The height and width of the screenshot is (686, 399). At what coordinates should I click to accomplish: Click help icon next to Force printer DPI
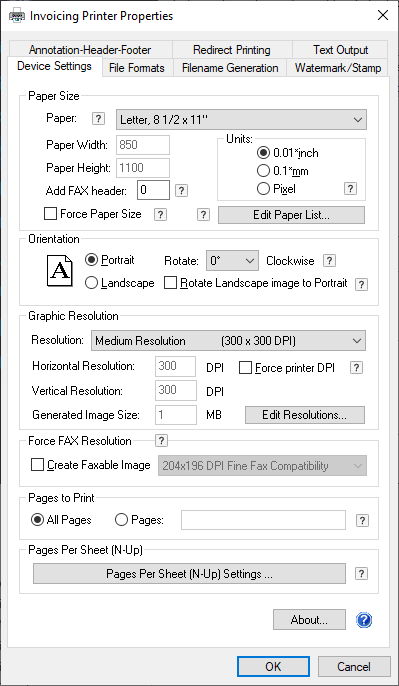click(357, 368)
